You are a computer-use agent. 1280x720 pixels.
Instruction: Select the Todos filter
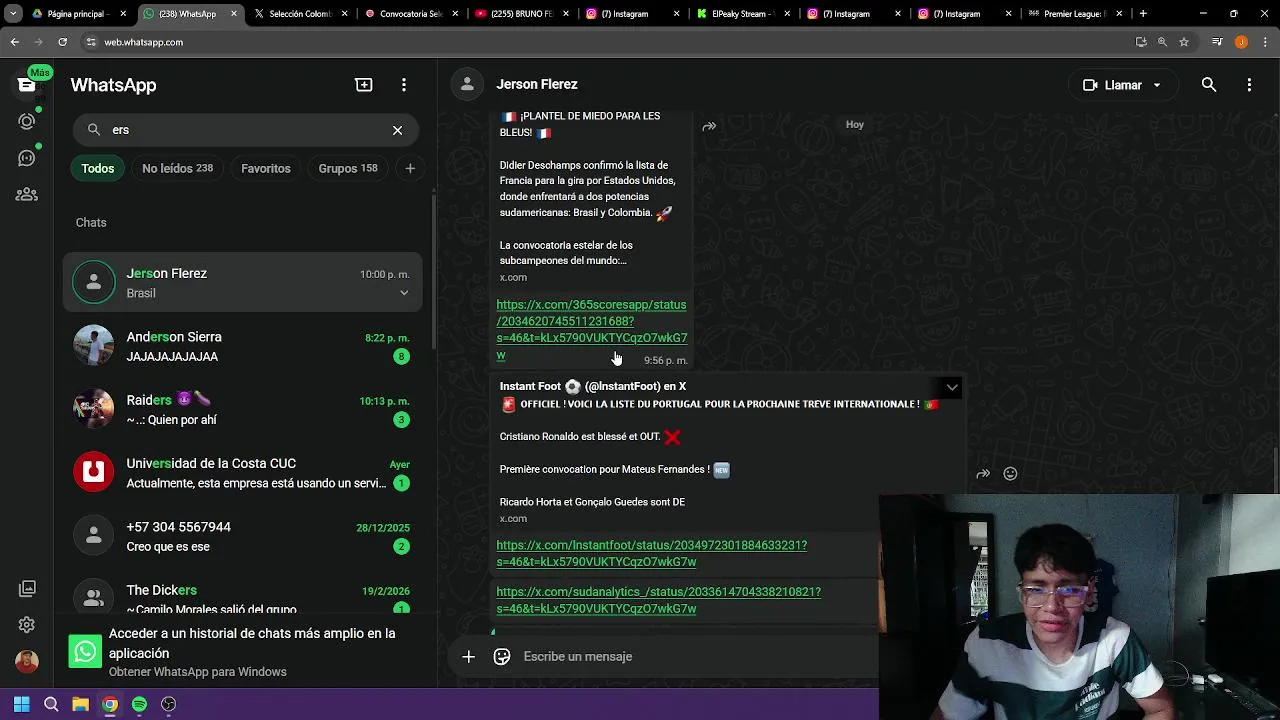(98, 168)
